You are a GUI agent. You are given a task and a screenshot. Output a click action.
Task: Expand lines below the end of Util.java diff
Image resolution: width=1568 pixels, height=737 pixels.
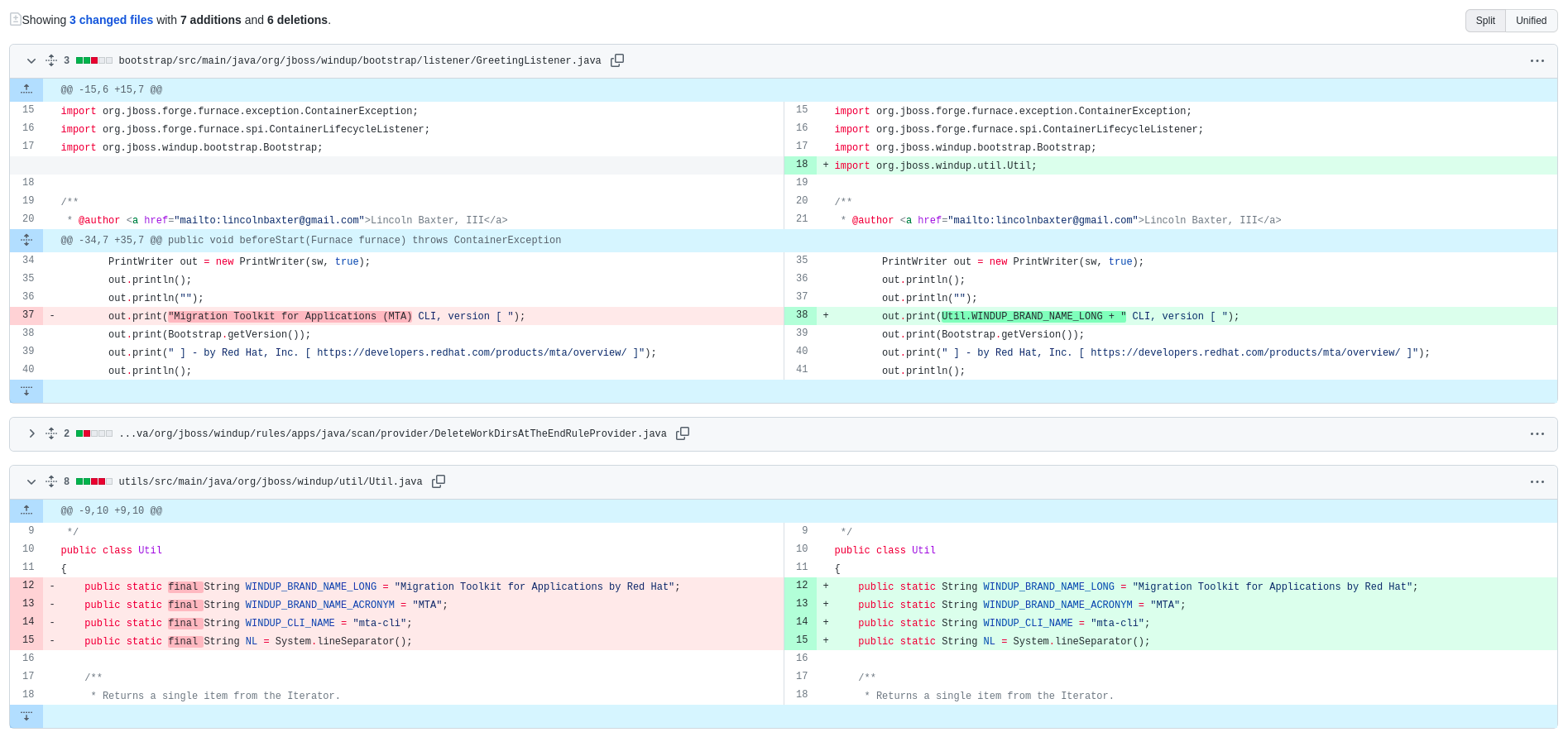[26, 716]
